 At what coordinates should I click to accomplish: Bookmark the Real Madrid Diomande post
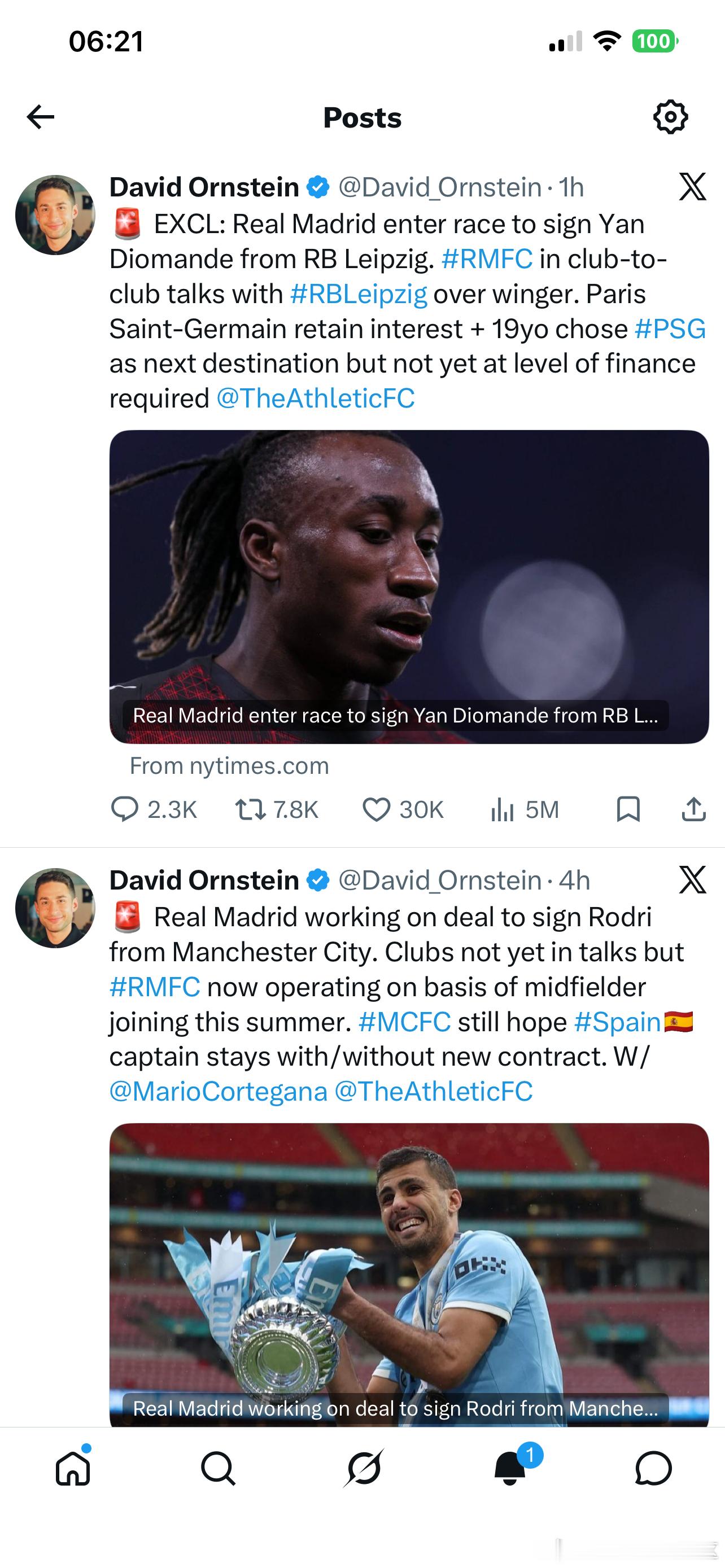tap(628, 809)
